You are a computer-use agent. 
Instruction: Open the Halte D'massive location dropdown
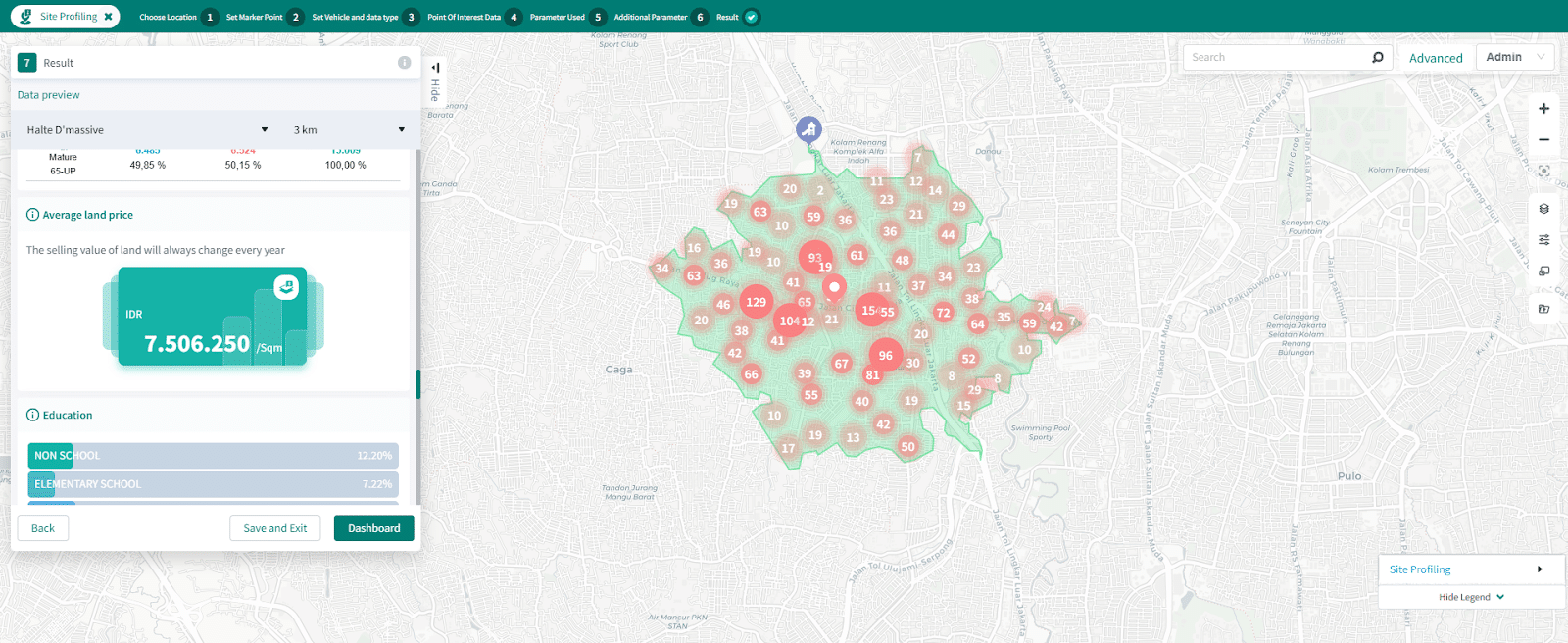pyautogui.click(x=147, y=130)
